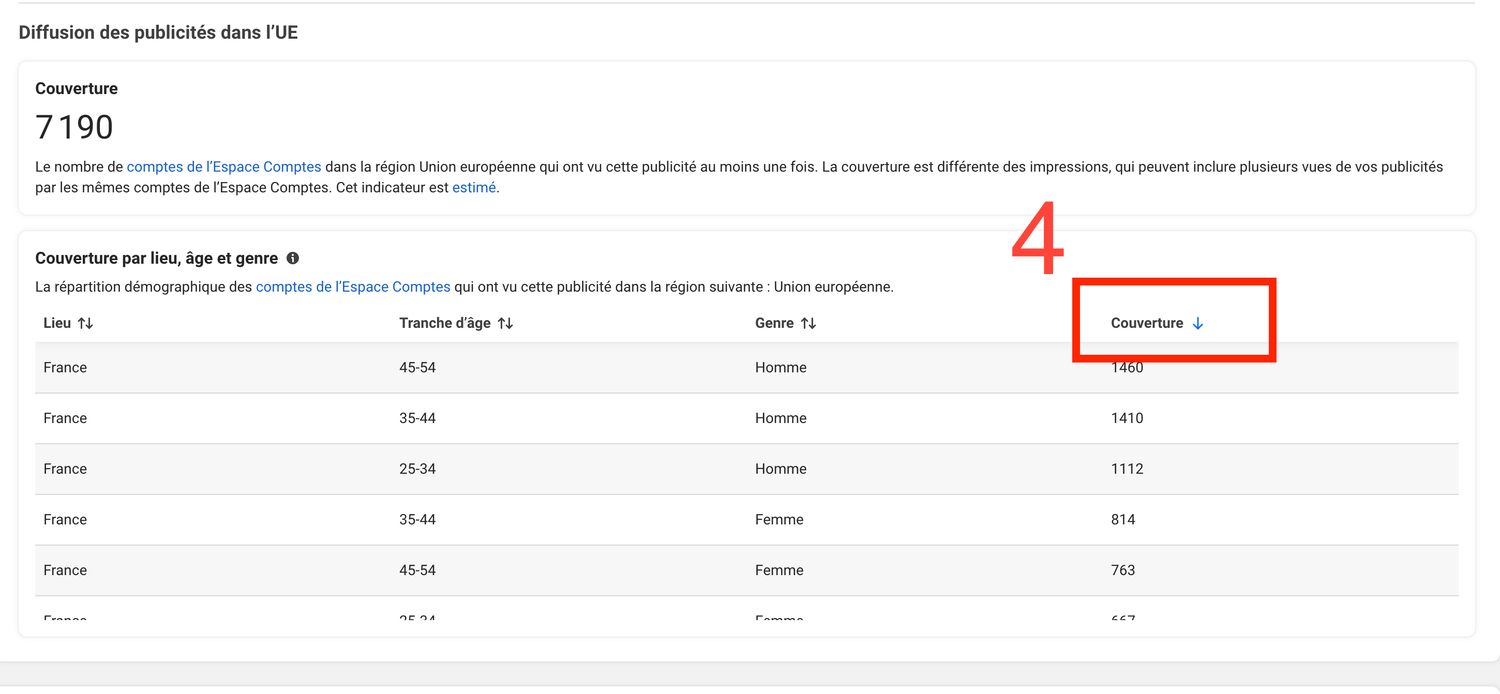Click the total coverage number 7190
The image size is (1500, 694).
click(74, 127)
